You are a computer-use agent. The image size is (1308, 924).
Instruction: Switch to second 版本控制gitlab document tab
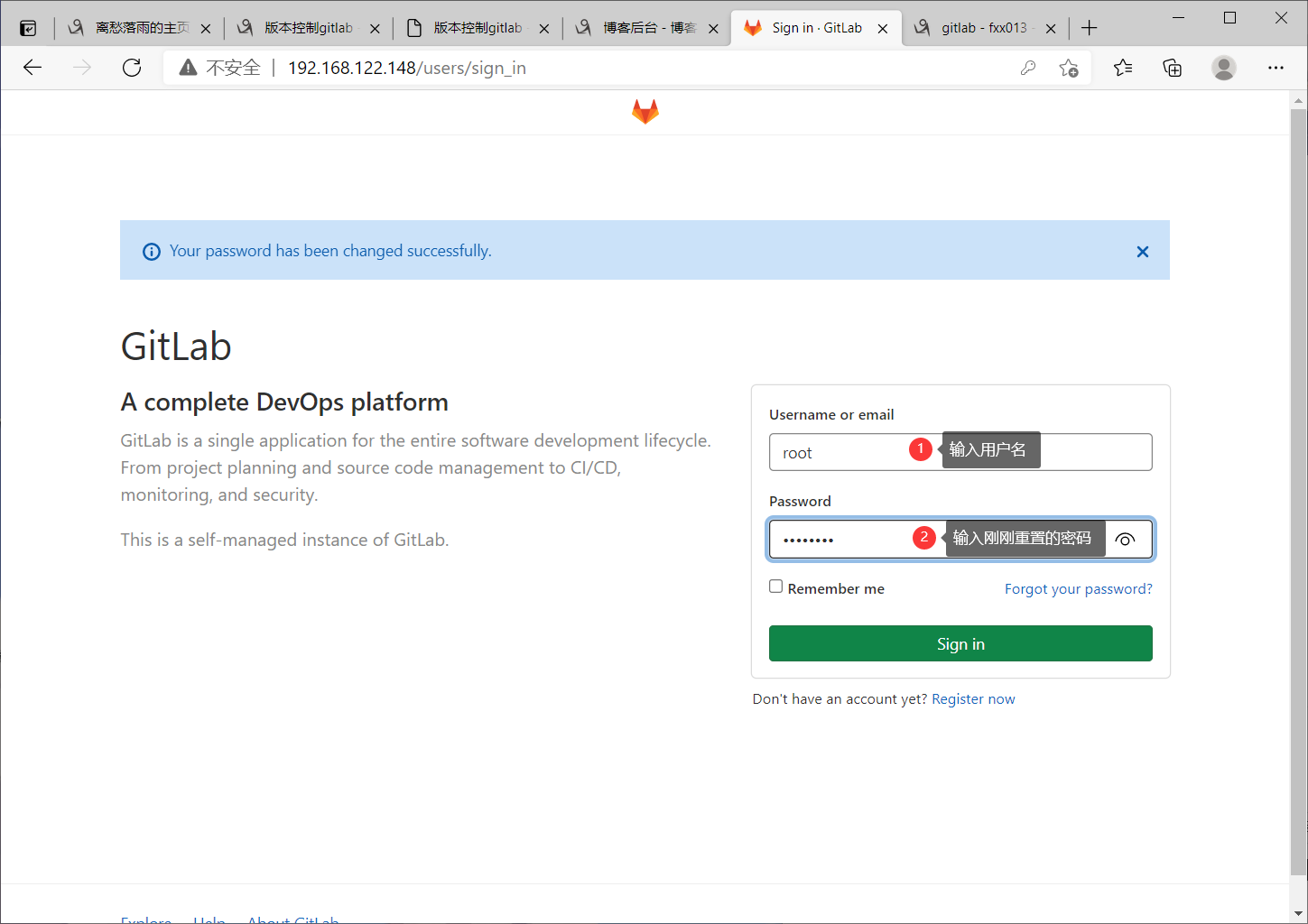point(477,28)
